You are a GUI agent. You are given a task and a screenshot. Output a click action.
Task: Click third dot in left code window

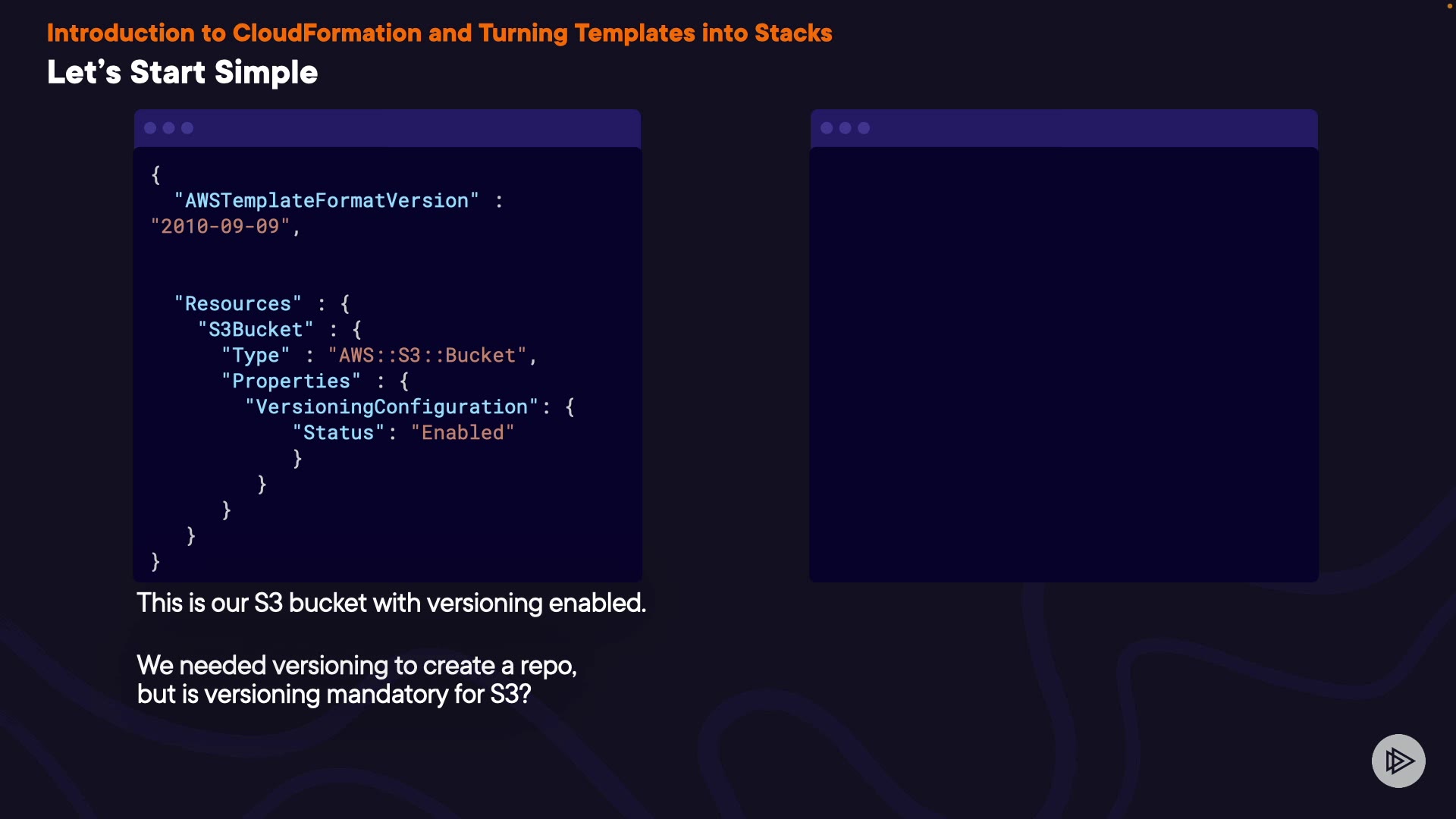[x=187, y=128]
